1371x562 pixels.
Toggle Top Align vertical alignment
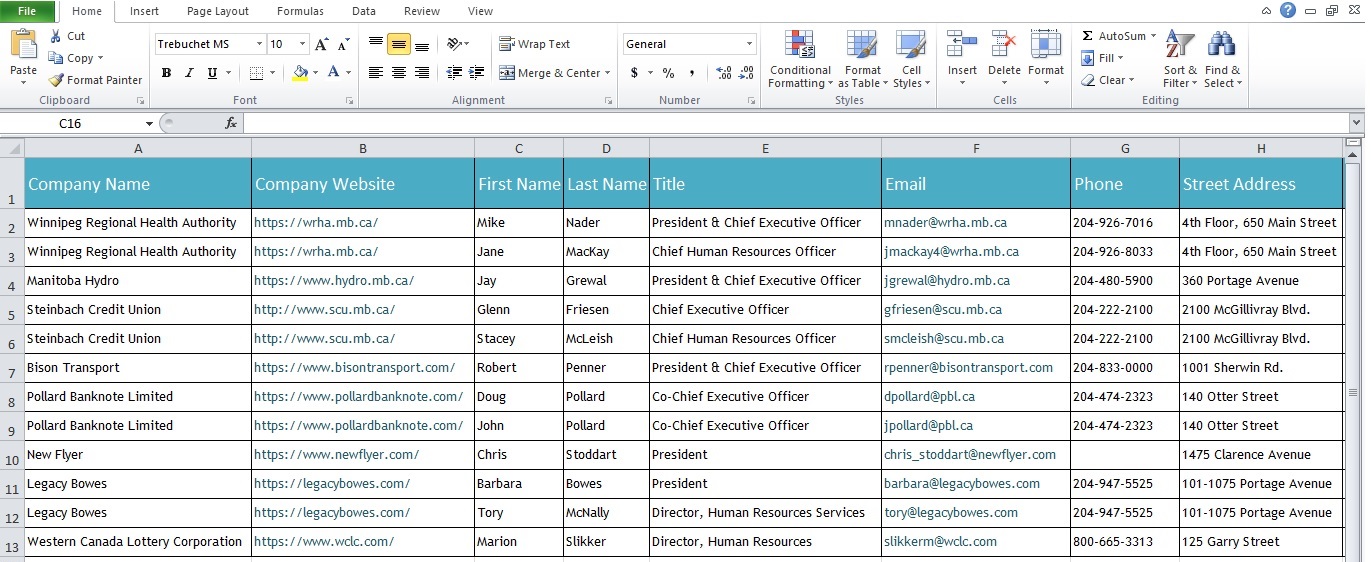point(376,44)
